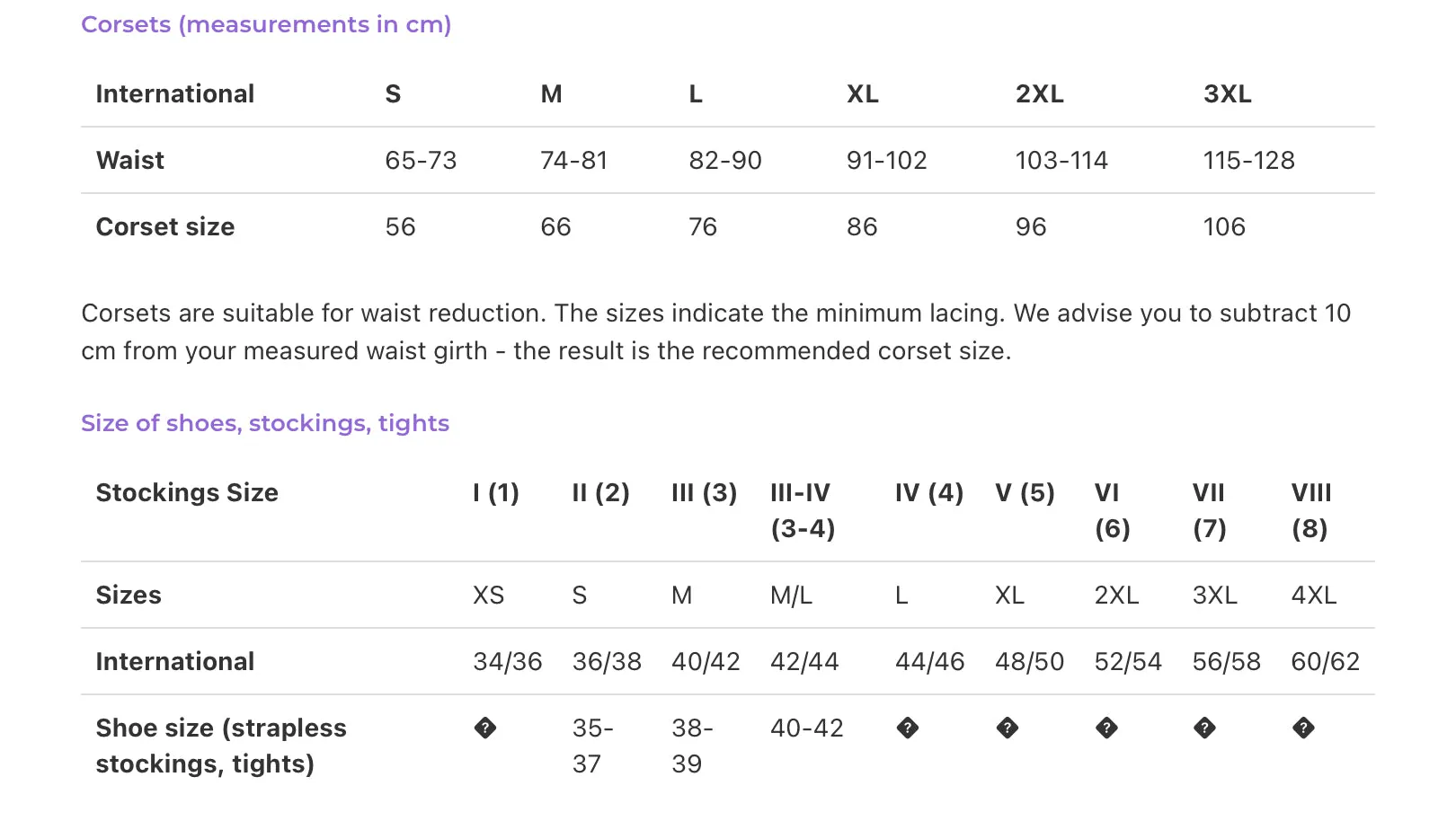The height and width of the screenshot is (821, 1456).
Task: Click corset size 106 cell
Action: coord(1224,226)
